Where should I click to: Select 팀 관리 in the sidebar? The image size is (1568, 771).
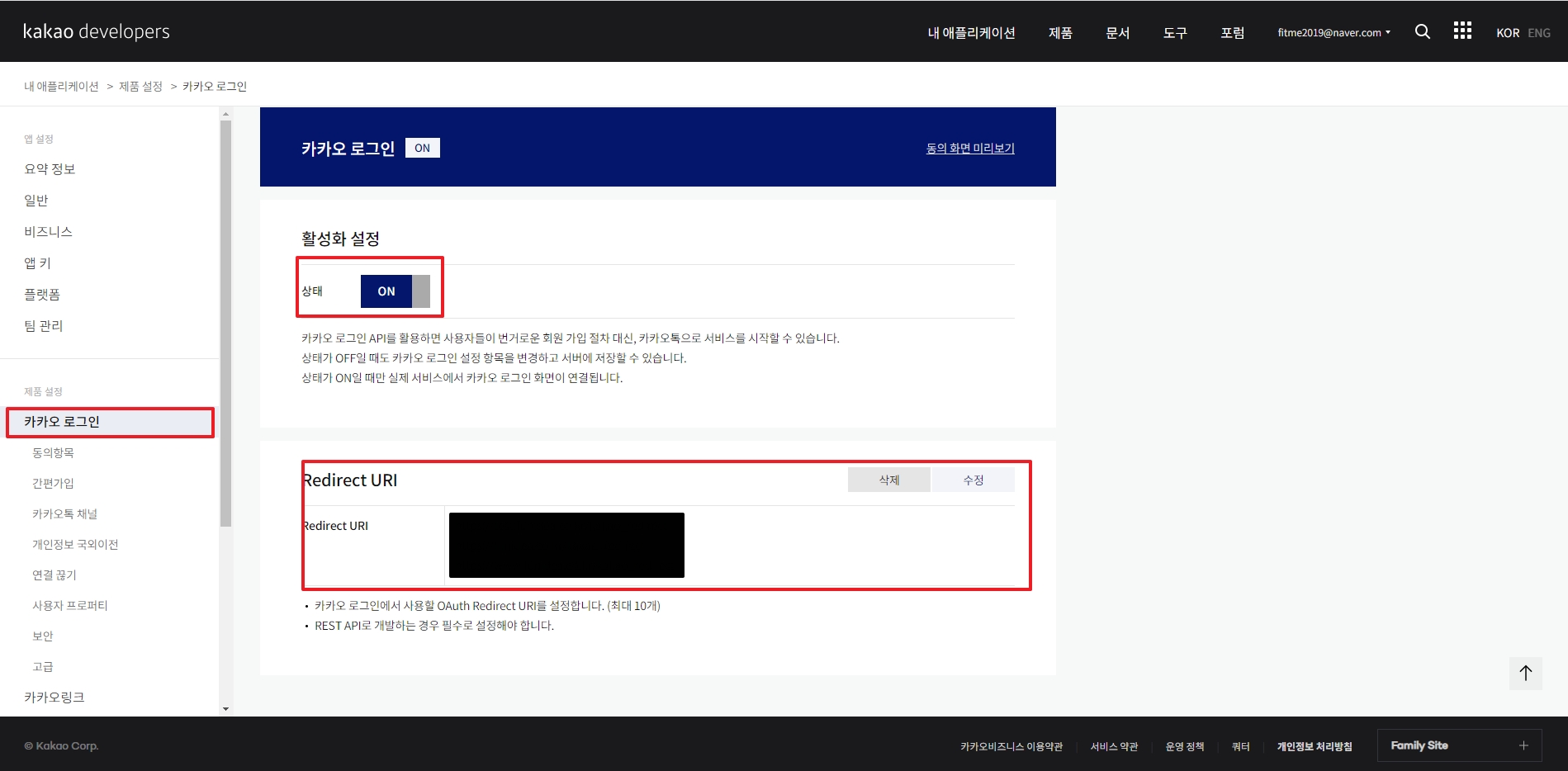point(43,325)
